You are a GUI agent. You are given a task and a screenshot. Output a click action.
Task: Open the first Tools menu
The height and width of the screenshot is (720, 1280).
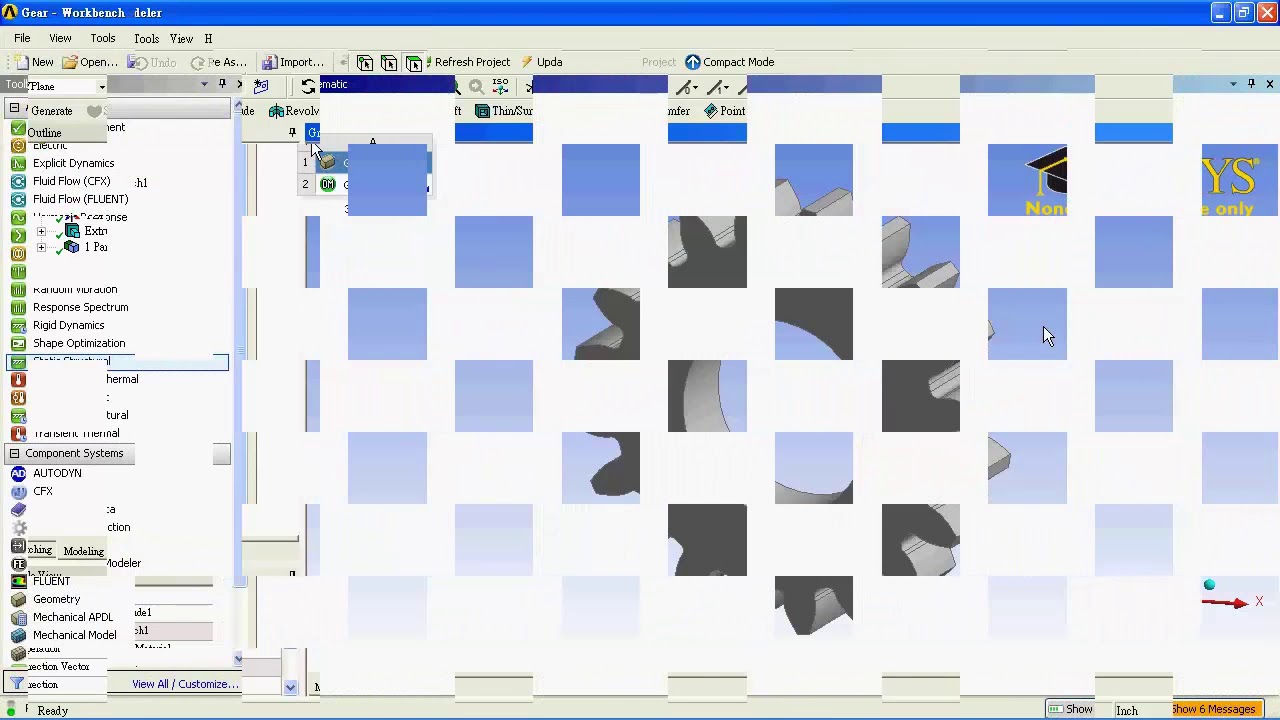click(x=103, y=38)
